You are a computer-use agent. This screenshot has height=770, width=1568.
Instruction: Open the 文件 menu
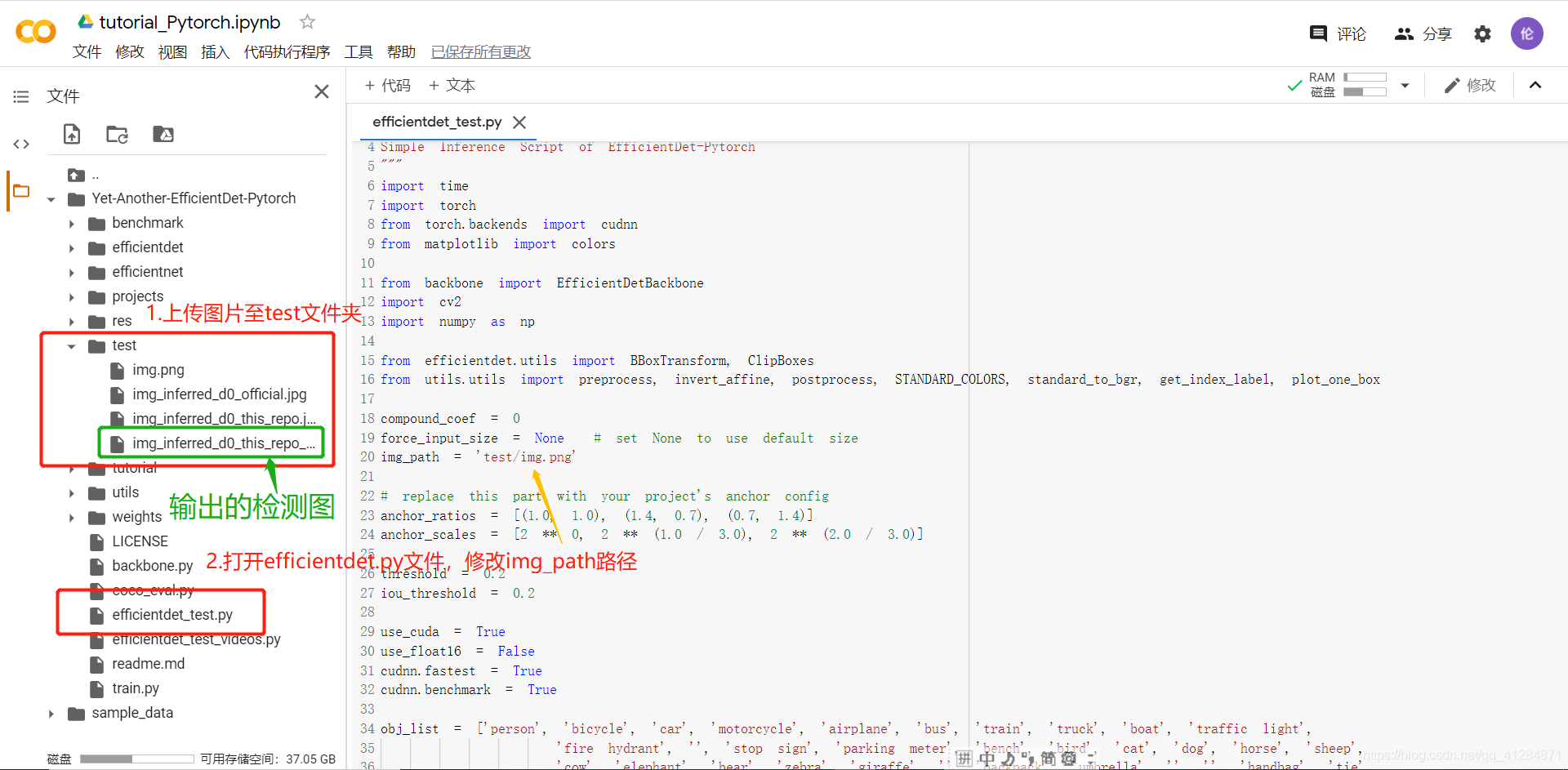87,52
